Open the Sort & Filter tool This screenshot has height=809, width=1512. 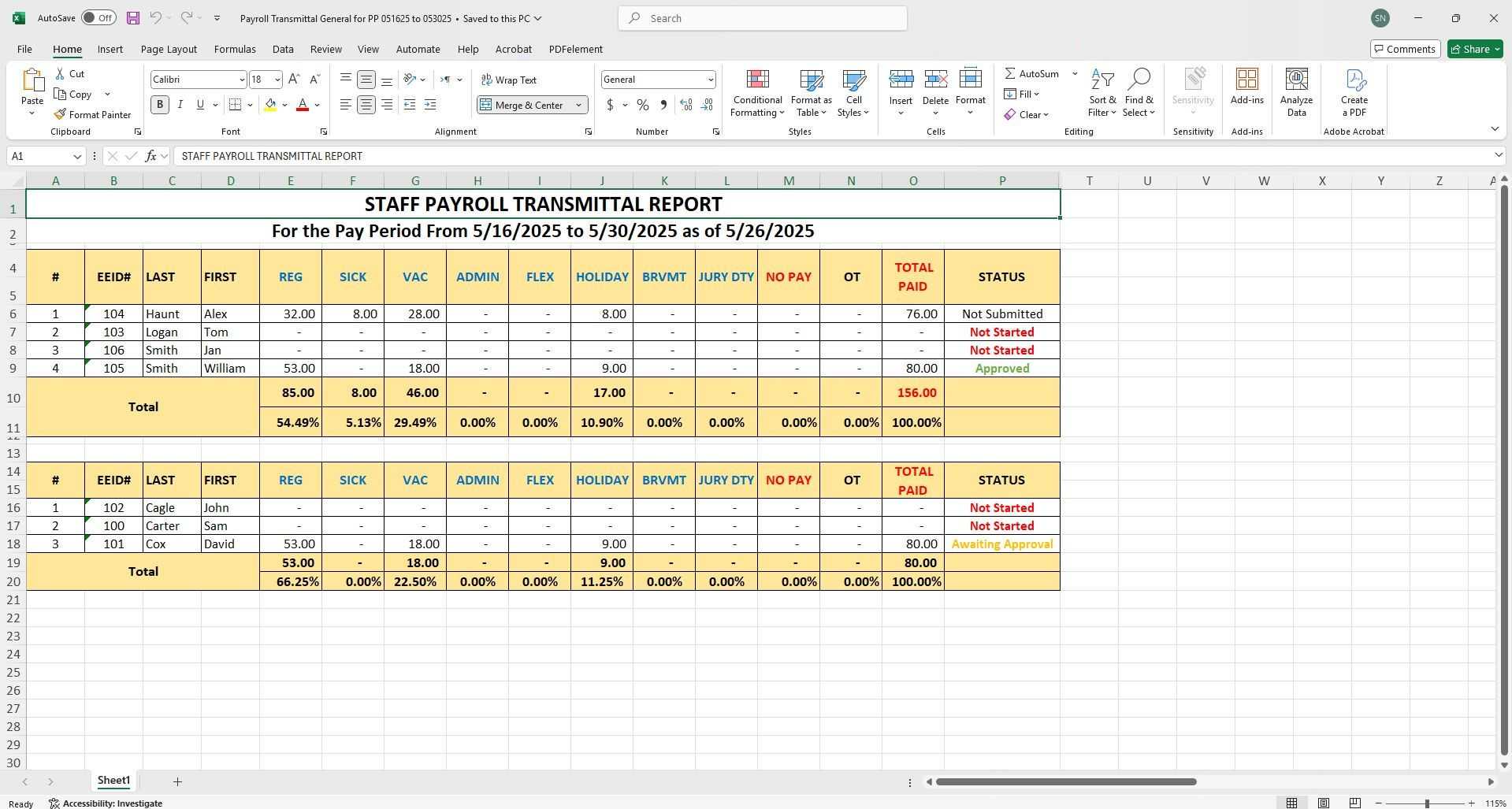point(1102,92)
